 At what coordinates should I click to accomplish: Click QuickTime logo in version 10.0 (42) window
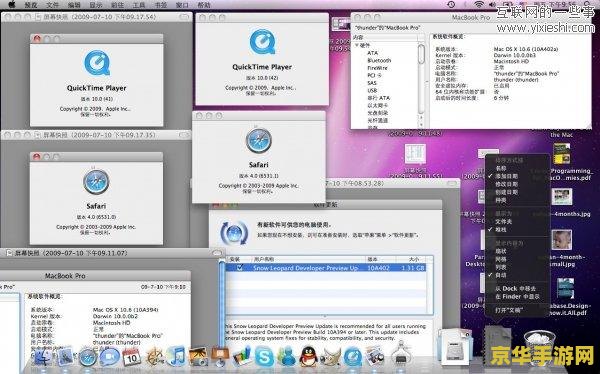pyautogui.click(x=262, y=42)
